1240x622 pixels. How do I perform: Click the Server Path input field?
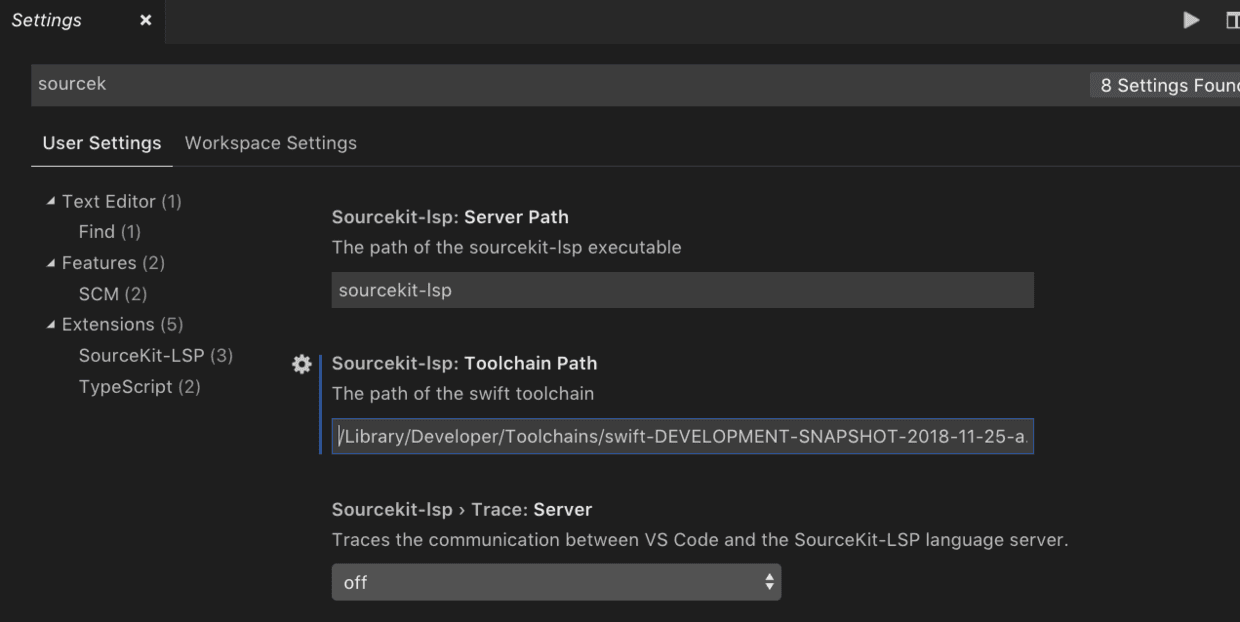coord(682,291)
